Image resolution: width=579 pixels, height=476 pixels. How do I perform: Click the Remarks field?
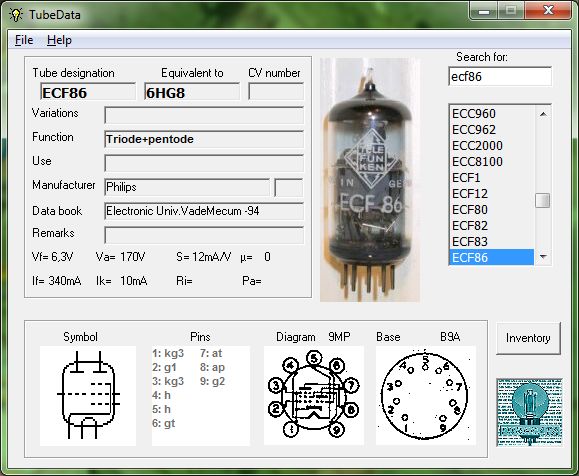pyautogui.click(x=204, y=235)
